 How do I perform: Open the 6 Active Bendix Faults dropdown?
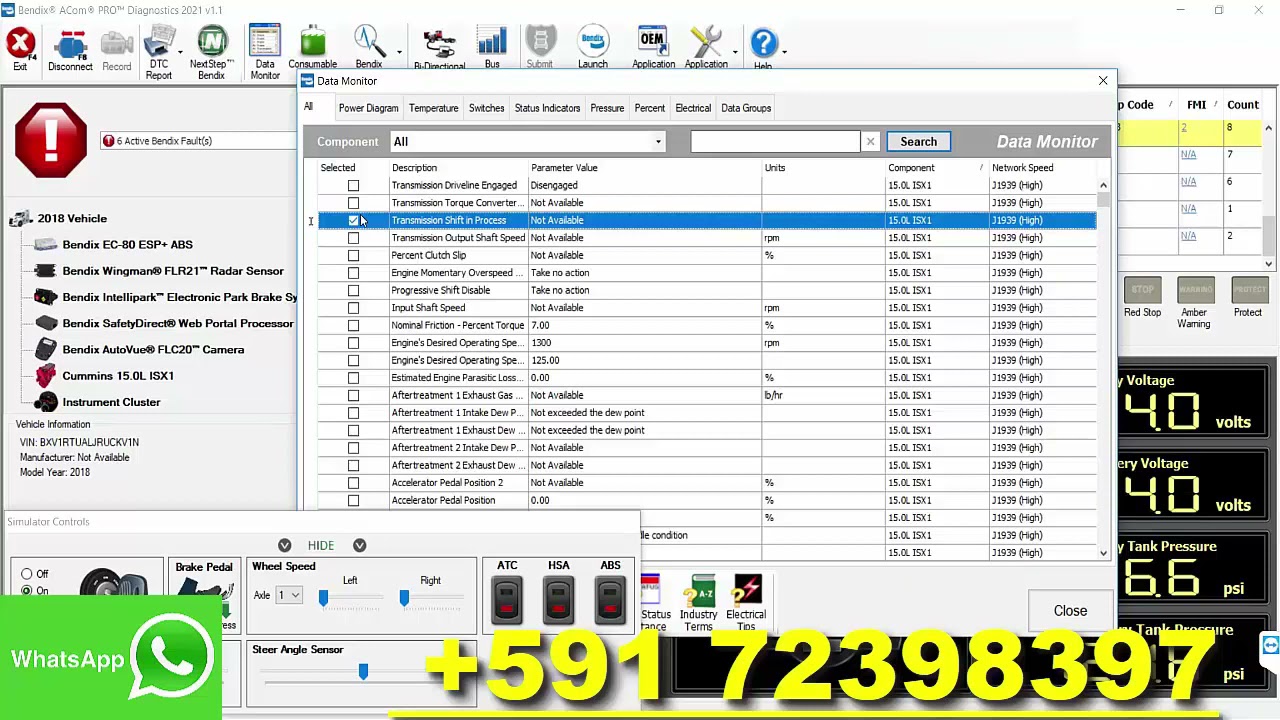click(x=198, y=141)
